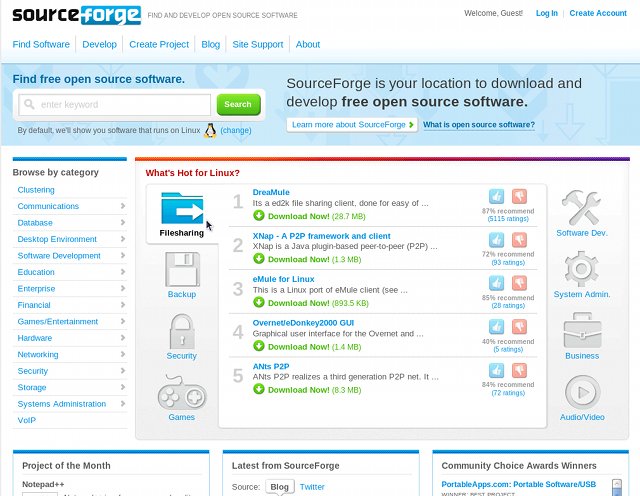640x496 pixels.
Task: Click the Log In link
Action: 547,13
